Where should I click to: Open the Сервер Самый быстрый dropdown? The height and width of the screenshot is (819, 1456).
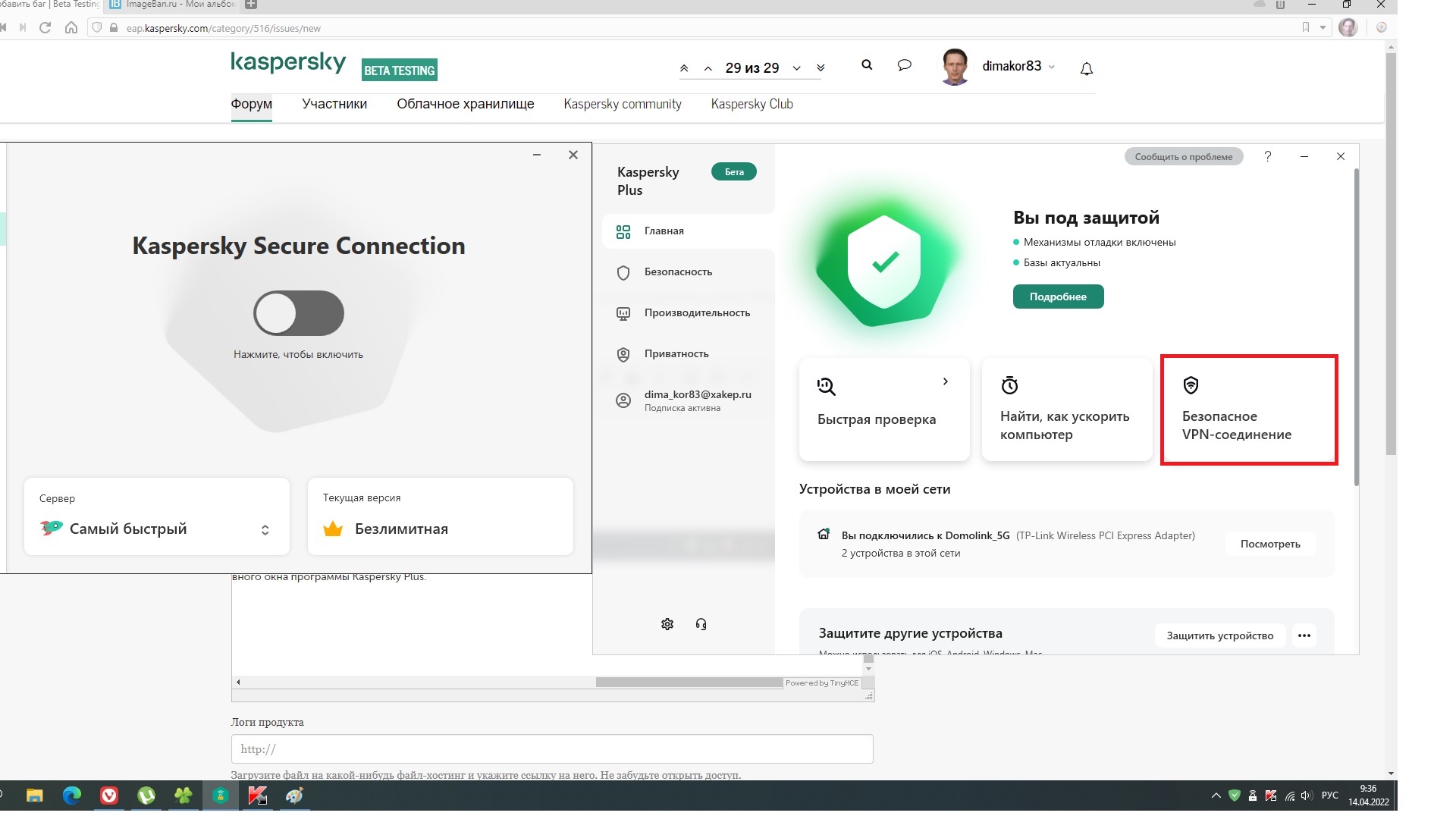click(x=157, y=517)
